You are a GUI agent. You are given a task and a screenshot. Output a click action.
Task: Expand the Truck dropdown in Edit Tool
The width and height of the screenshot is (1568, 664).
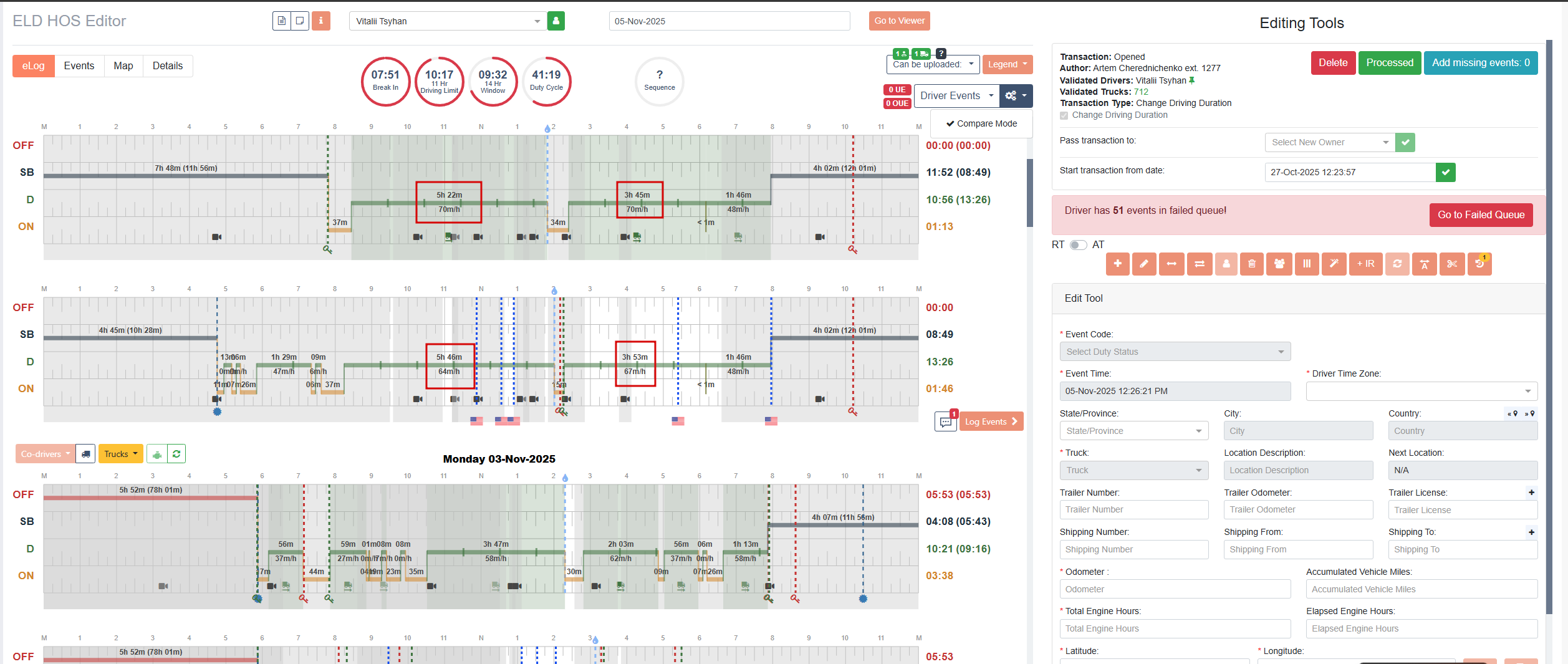1134,470
